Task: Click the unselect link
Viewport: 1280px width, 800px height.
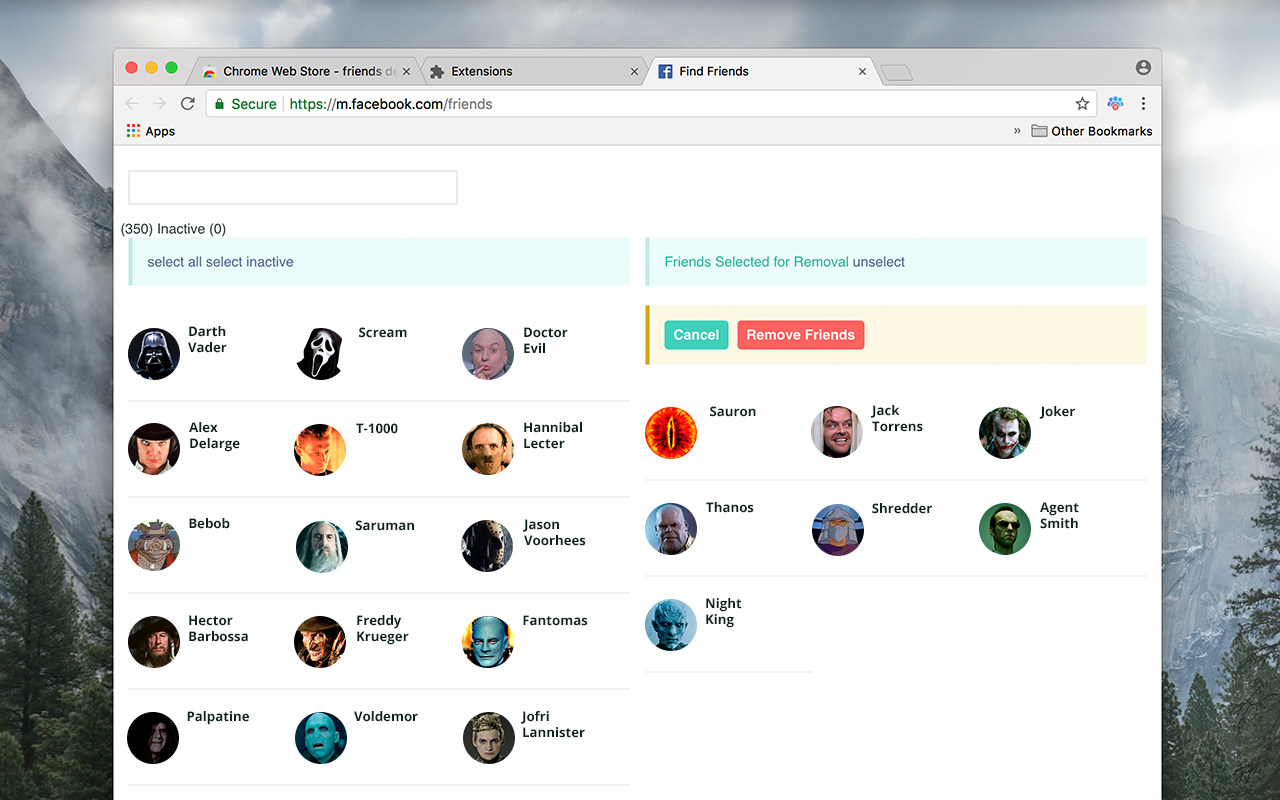Action: (x=879, y=262)
